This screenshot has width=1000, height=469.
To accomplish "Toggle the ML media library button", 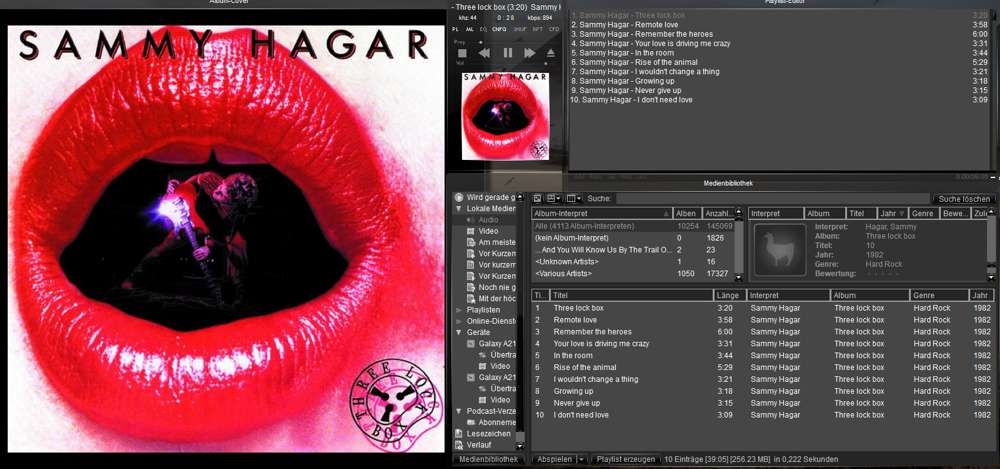I will click(x=470, y=29).
